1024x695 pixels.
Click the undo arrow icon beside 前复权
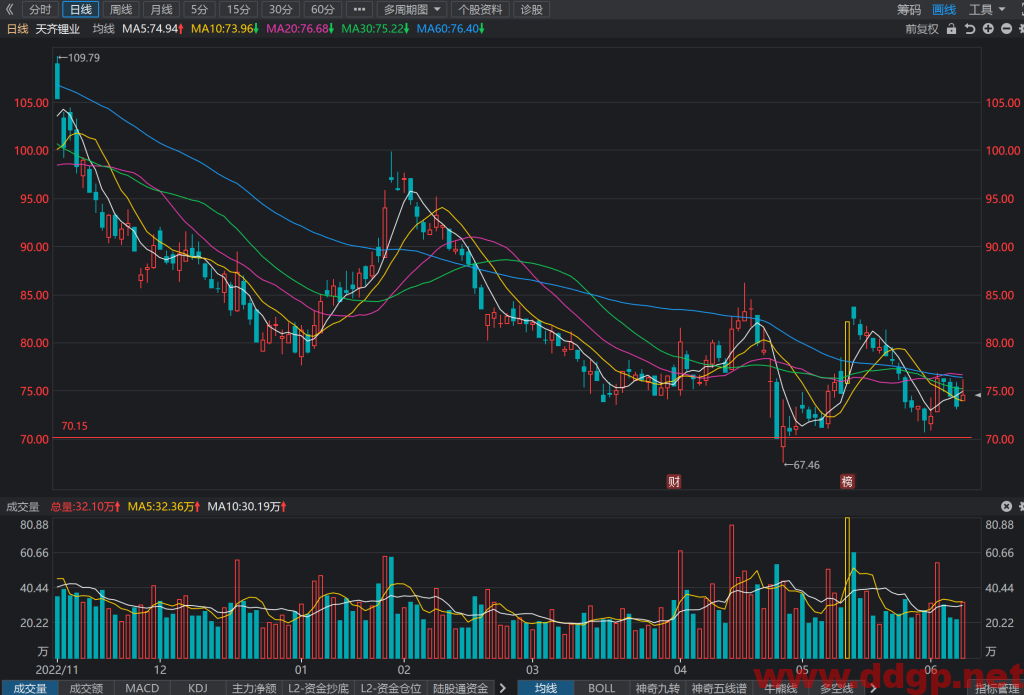[970, 29]
